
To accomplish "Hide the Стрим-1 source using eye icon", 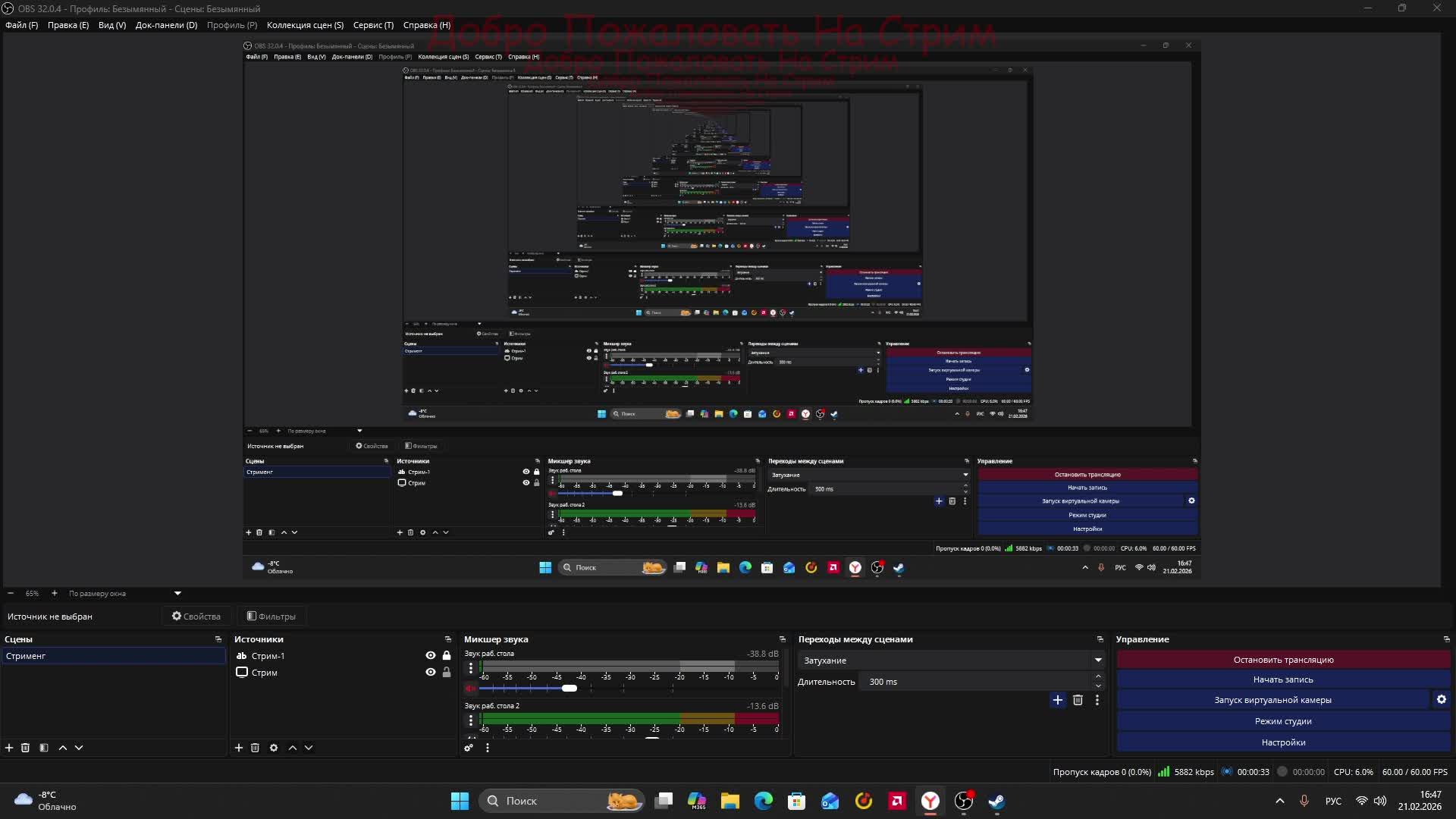I will (x=431, y=656).
